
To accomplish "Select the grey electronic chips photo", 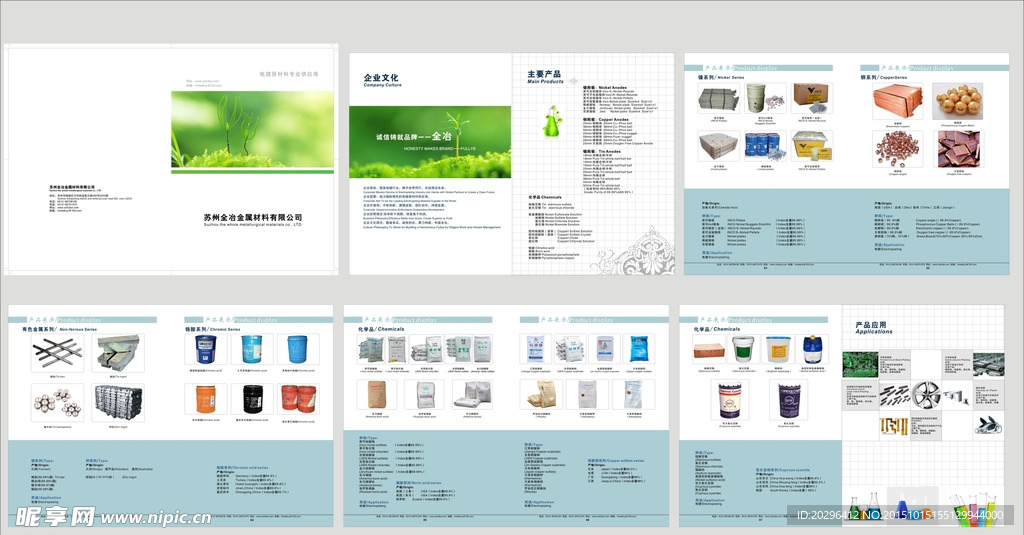I will click(989, 365).
